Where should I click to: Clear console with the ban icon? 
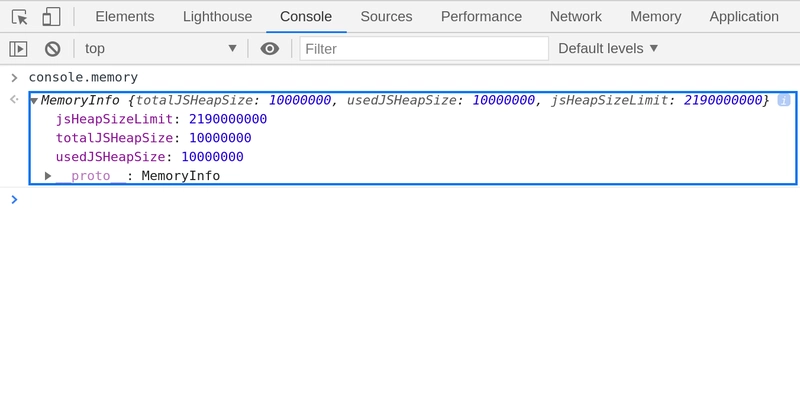pos(53,49)
